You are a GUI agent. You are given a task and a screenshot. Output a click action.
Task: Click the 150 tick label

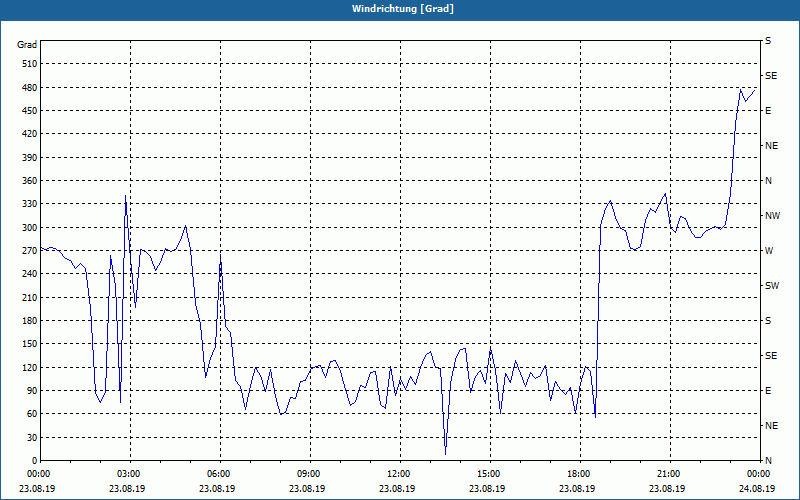(x=30, y=344)
